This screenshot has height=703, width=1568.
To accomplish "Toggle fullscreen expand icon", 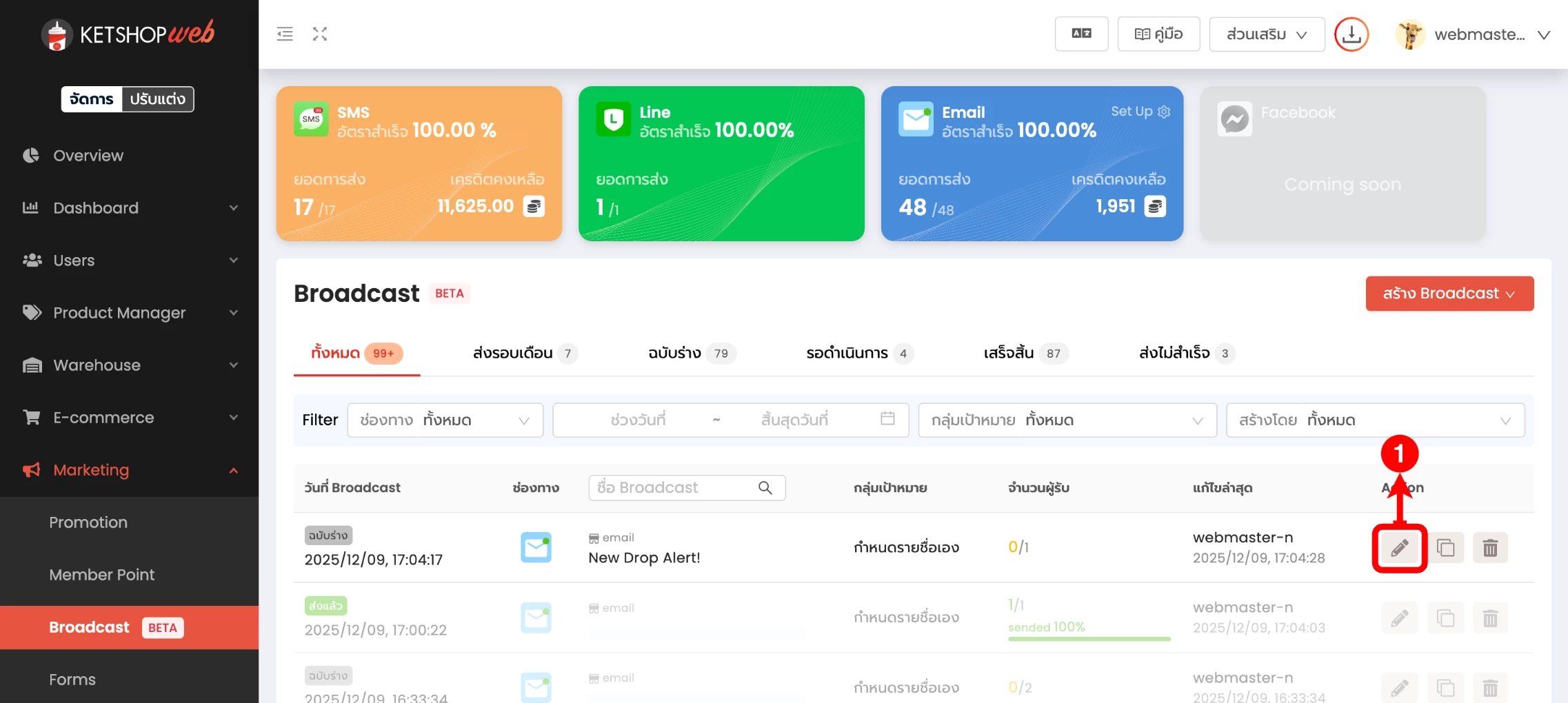I will (320, 34).
